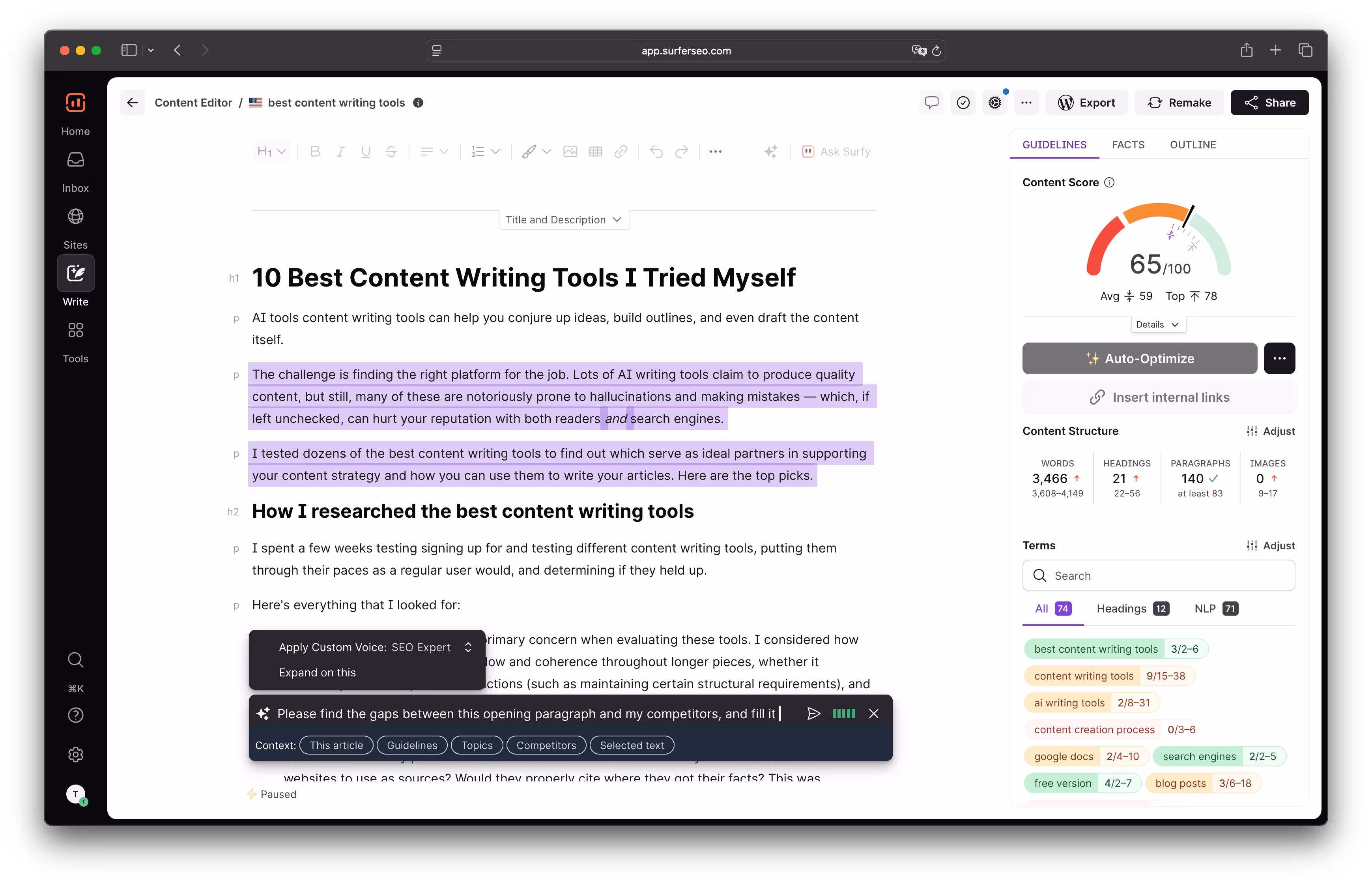Select the Expand on this menu entry

click(317, 672)
